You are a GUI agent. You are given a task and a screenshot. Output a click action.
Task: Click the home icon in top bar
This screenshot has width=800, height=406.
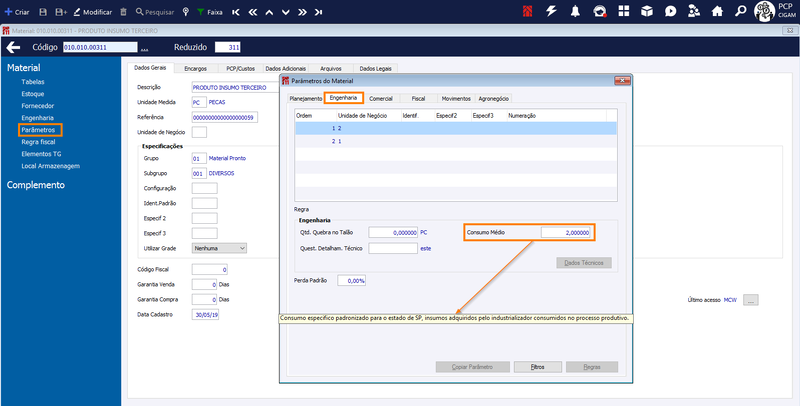[717, 11]
